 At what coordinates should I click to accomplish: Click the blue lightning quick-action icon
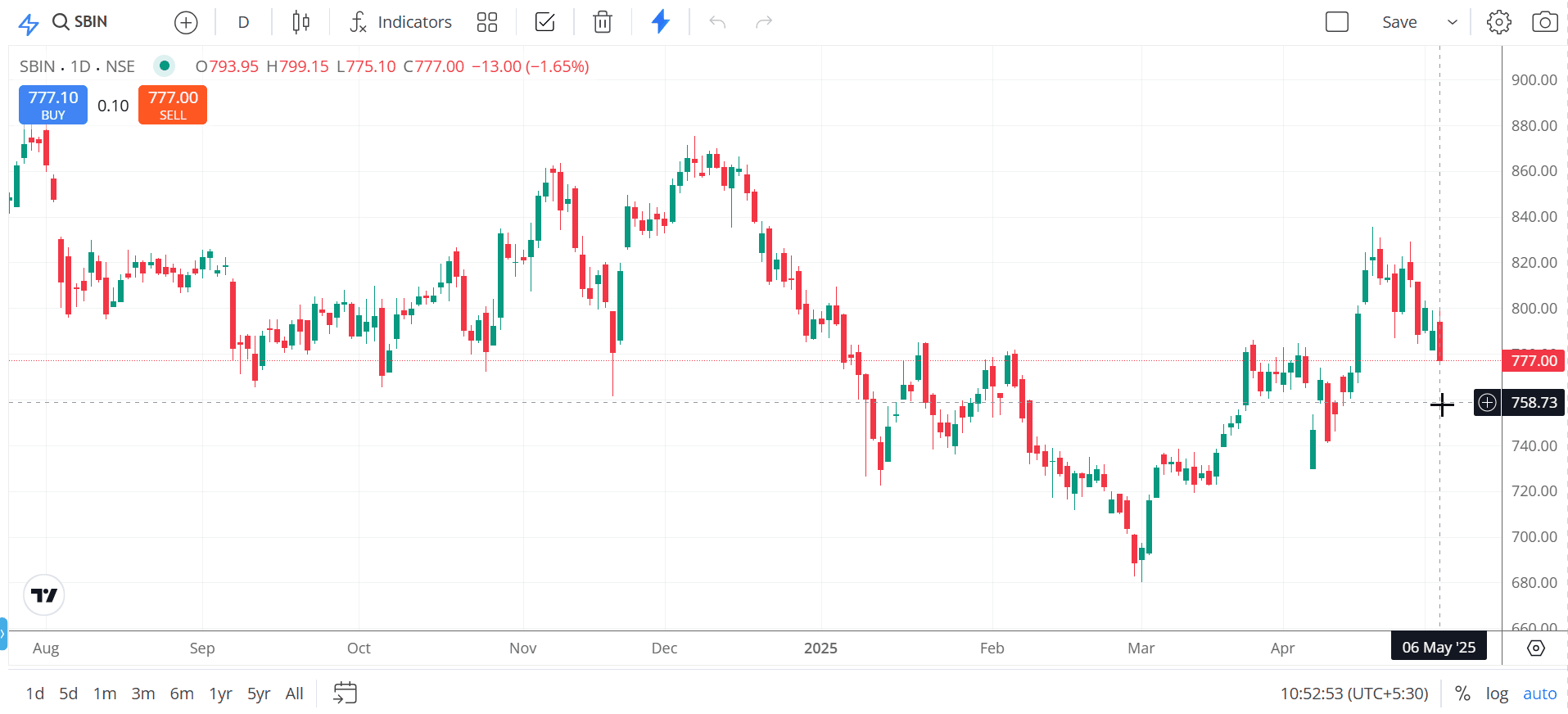[661, 22]
